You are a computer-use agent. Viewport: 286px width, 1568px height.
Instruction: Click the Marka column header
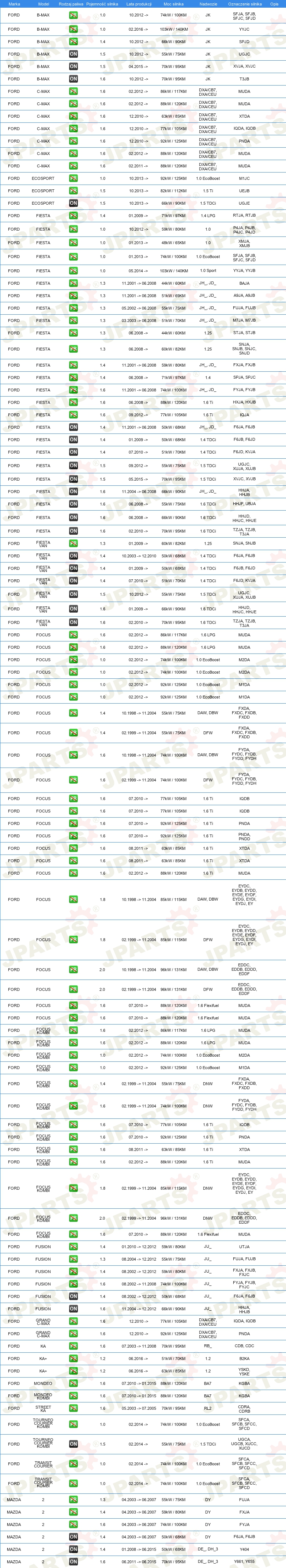(x=14, y=4)
